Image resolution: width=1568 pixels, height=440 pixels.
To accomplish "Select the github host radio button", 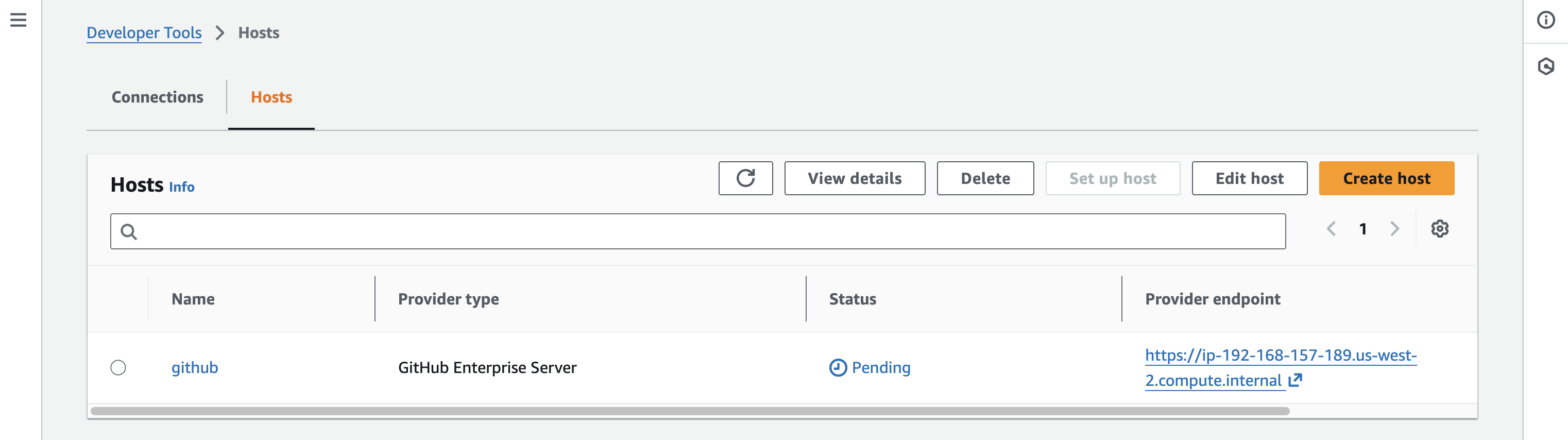I will [118, 367].
